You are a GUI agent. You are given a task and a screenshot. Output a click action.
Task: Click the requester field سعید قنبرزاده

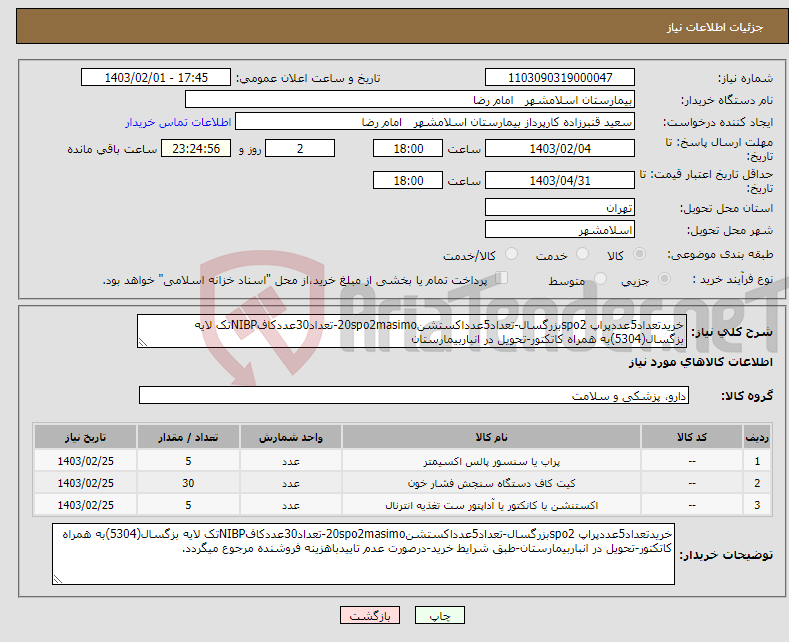(435, 122)
